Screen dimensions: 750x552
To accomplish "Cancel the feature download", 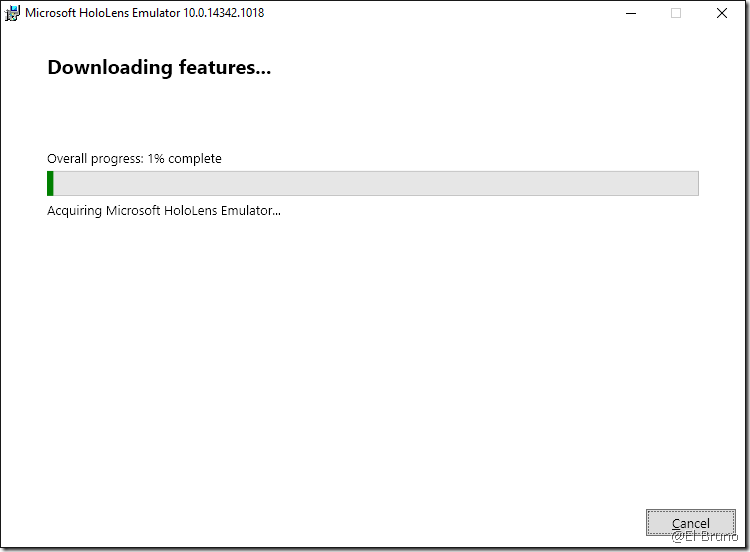I will pos(690,523).
